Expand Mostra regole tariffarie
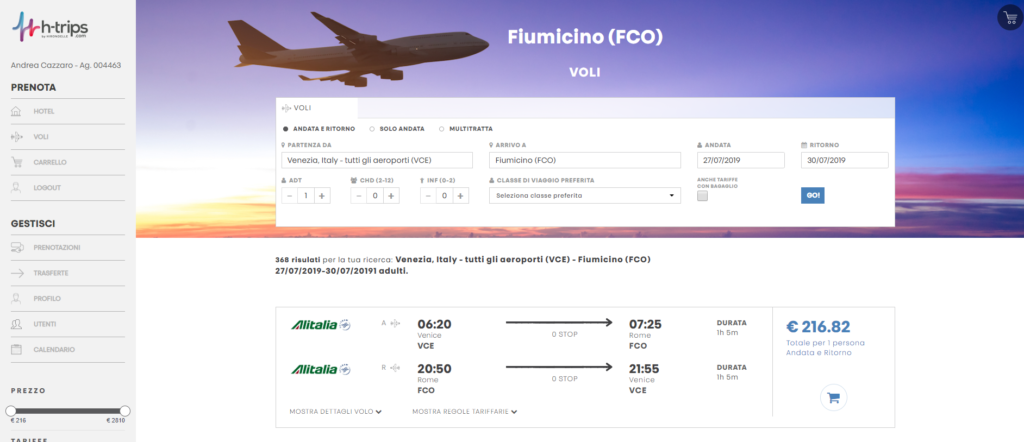 464,412
